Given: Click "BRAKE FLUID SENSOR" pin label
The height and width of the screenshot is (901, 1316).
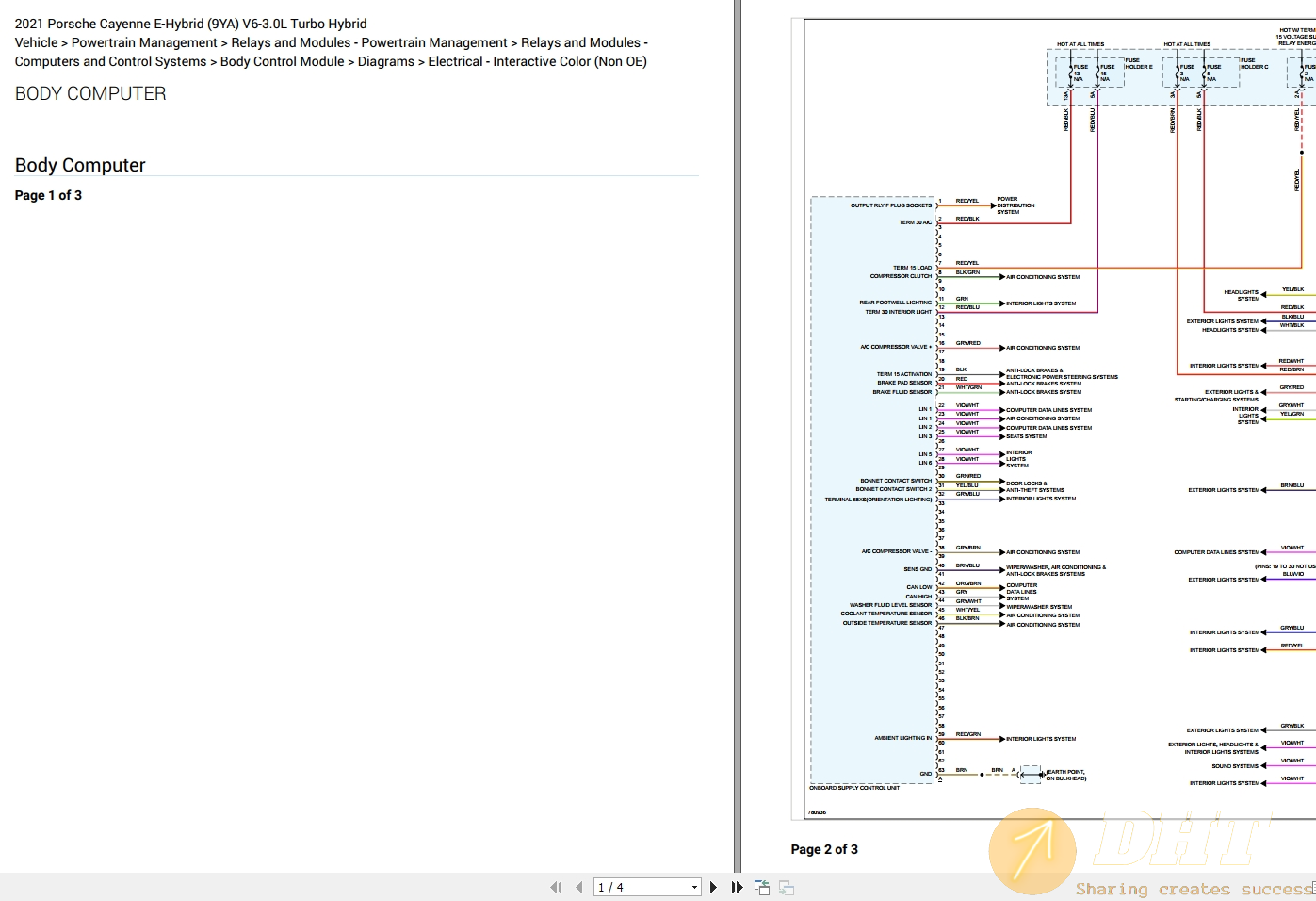Looking at the screenshot, I should point(902,392).
